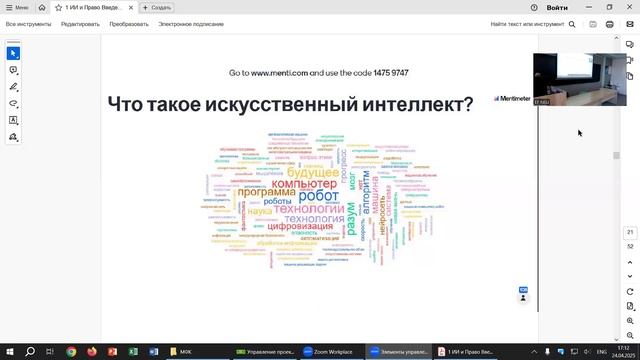The width and height of the screenshot is (640, 360).
Task: Open the comments panel icon on right
Action: coord(630,44)
